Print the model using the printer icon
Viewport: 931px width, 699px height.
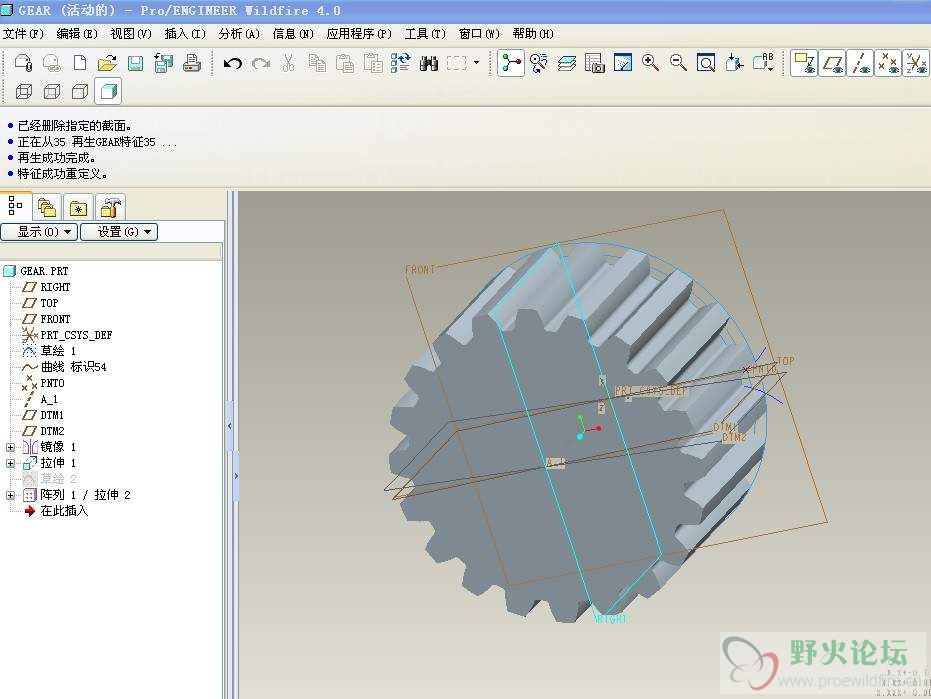click(x=192, y=62)
